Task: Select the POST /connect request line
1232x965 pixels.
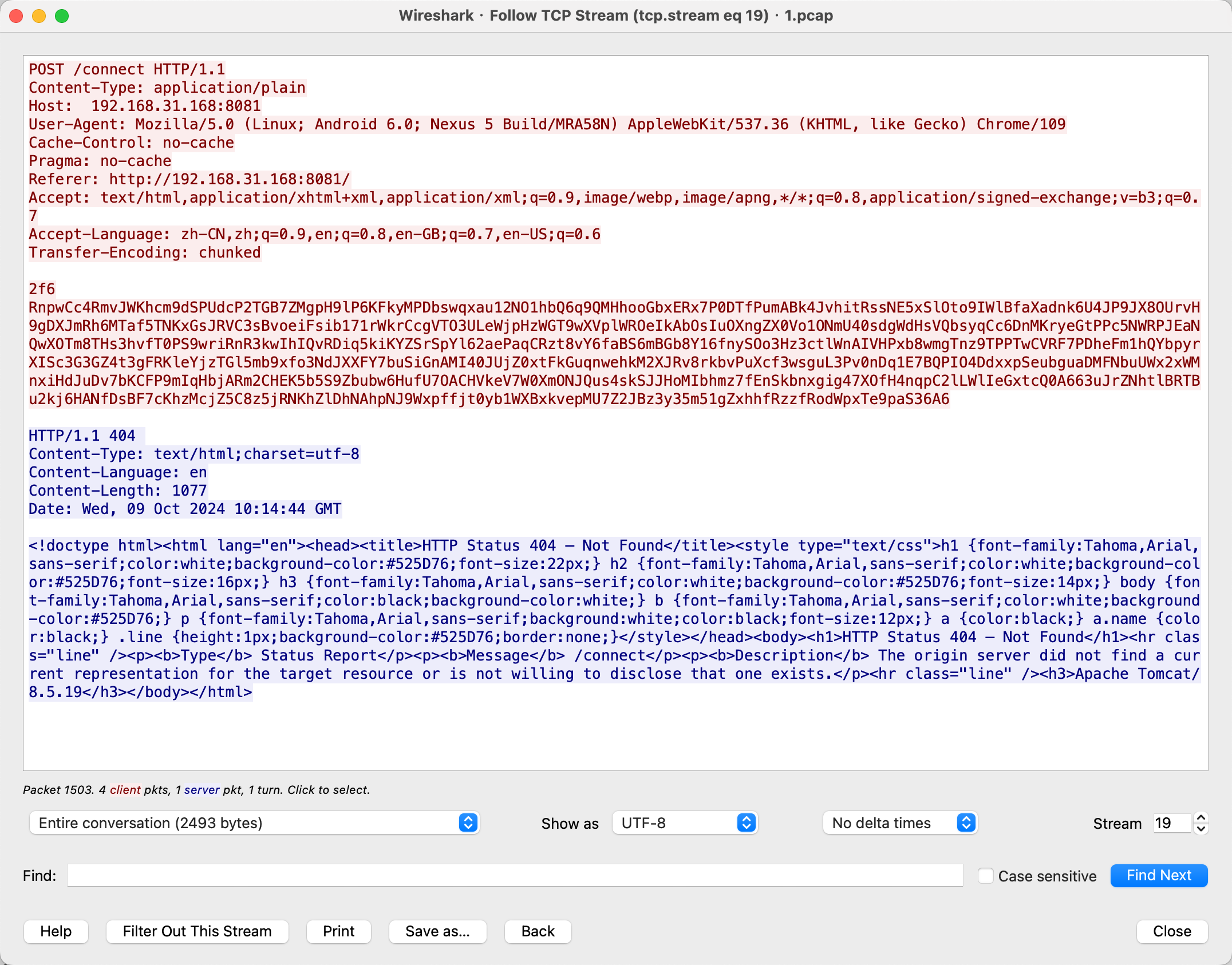Action: coord(127,69)
